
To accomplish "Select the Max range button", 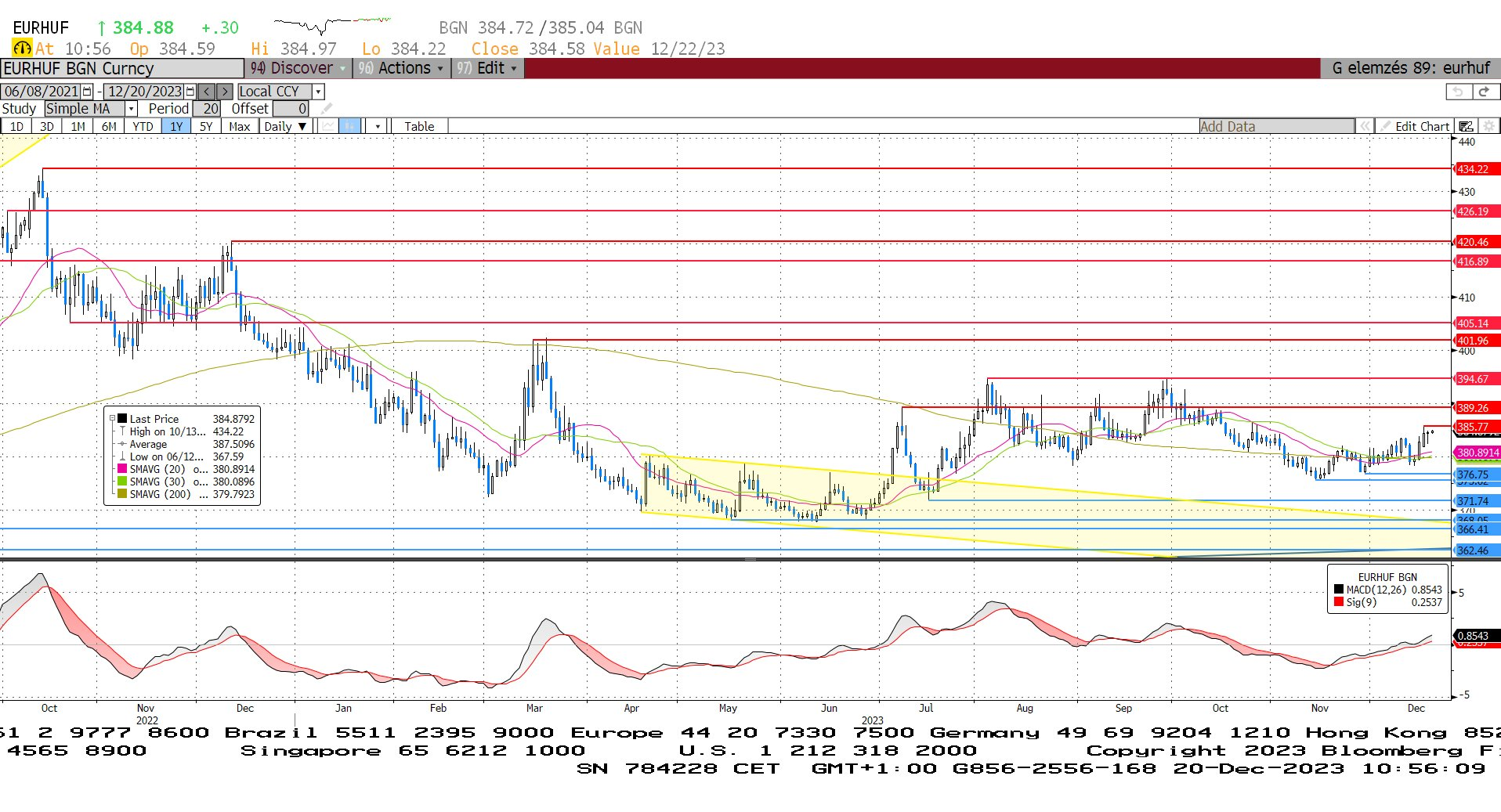I will coord(240,126).
